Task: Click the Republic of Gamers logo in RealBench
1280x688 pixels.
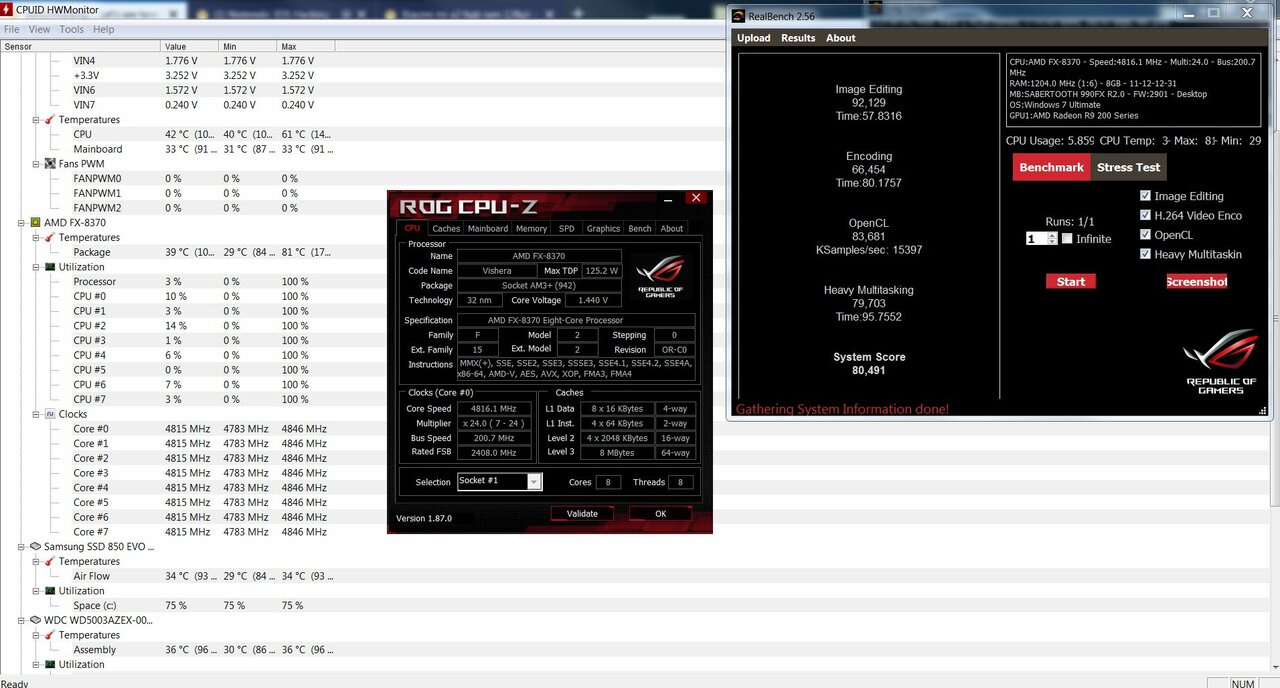Action: (x=1220, y=361)
